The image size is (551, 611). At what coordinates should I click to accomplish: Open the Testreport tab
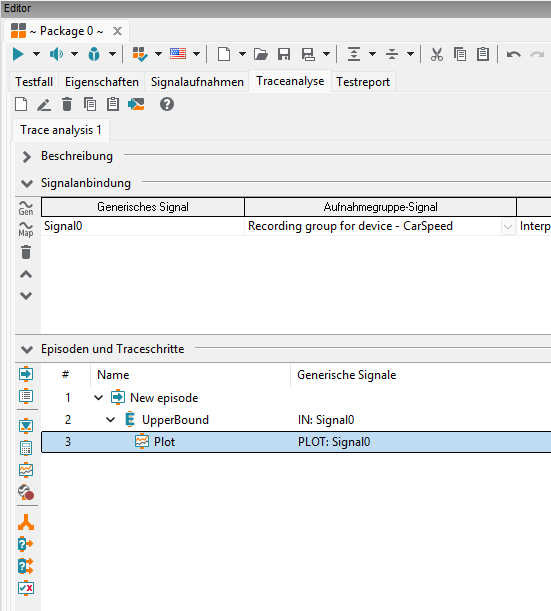point(363,81)
